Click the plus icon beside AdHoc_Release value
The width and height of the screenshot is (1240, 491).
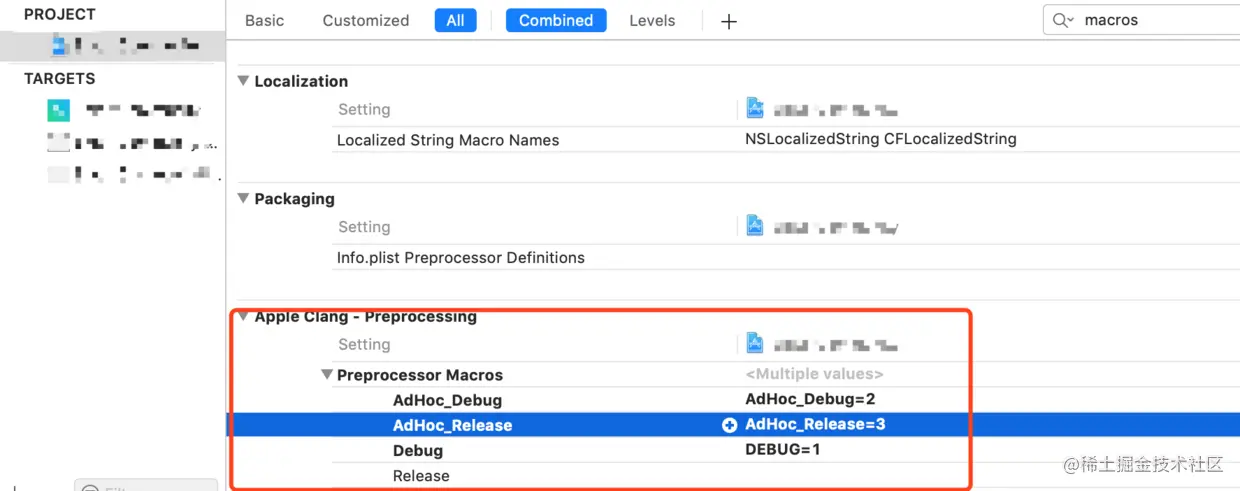tap(729, 425)
